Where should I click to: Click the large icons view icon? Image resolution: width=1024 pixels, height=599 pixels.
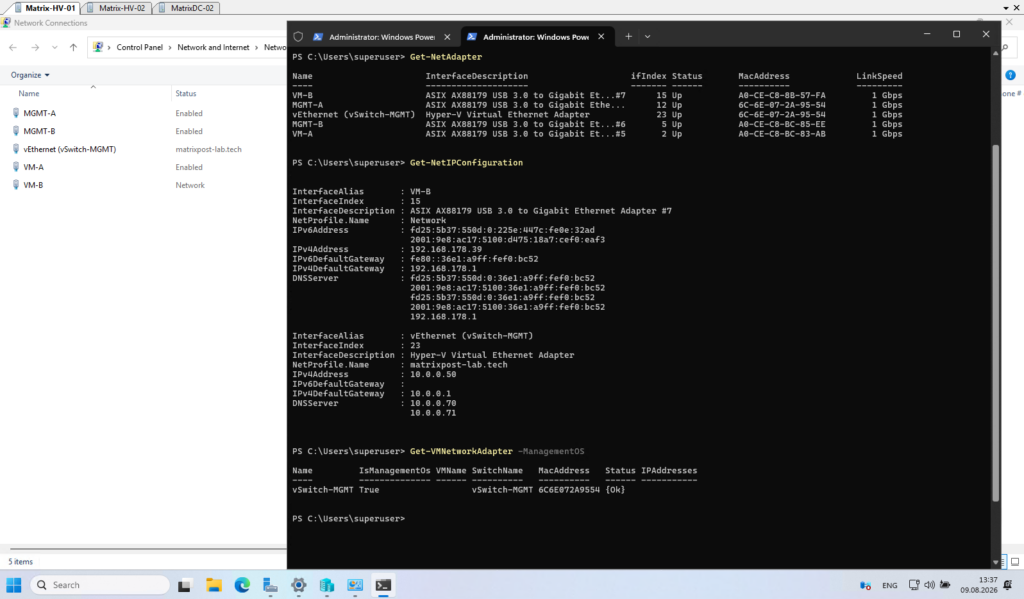click(1016, 561)
